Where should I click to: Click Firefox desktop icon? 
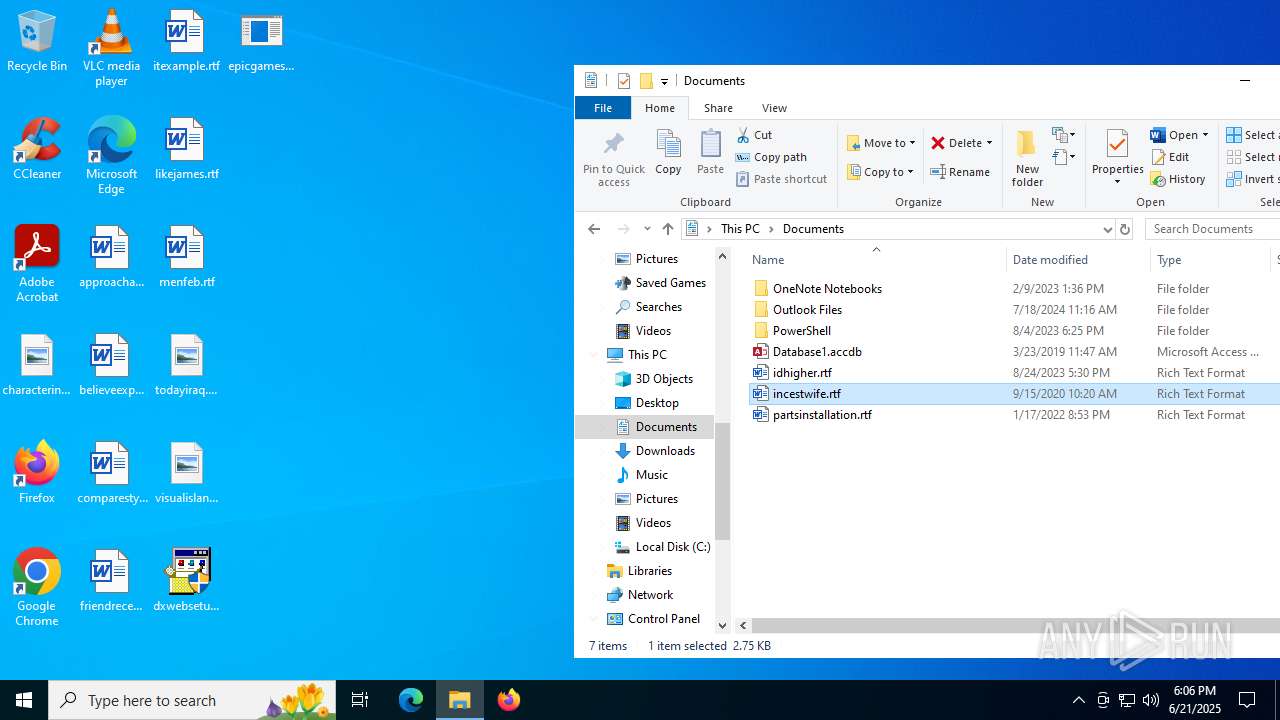click(x=37, y=473)
